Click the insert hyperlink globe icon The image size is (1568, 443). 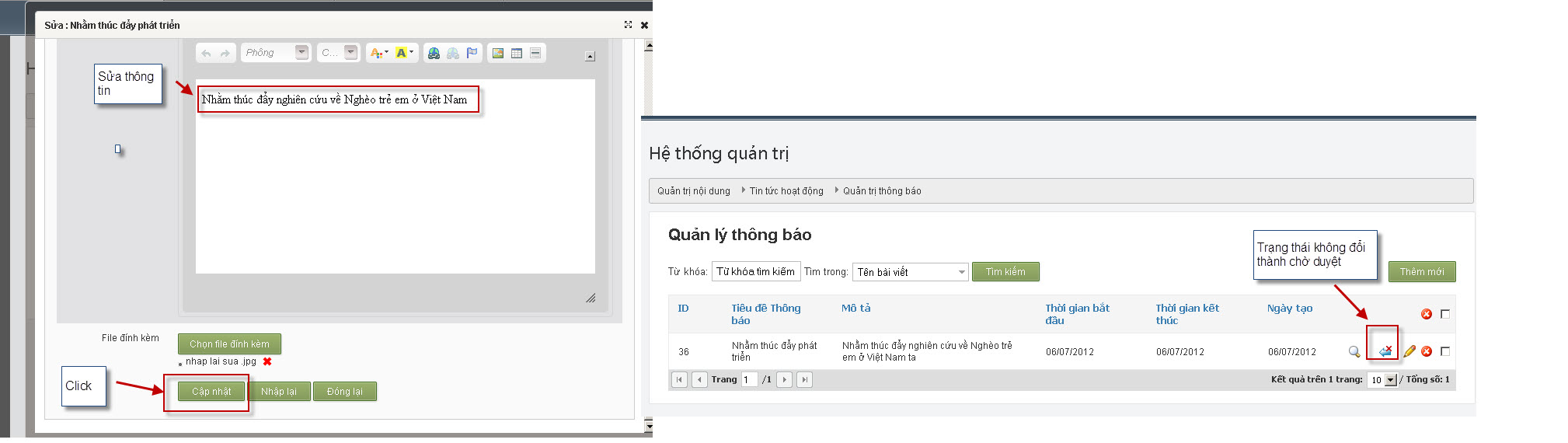(x=434, y=53)
